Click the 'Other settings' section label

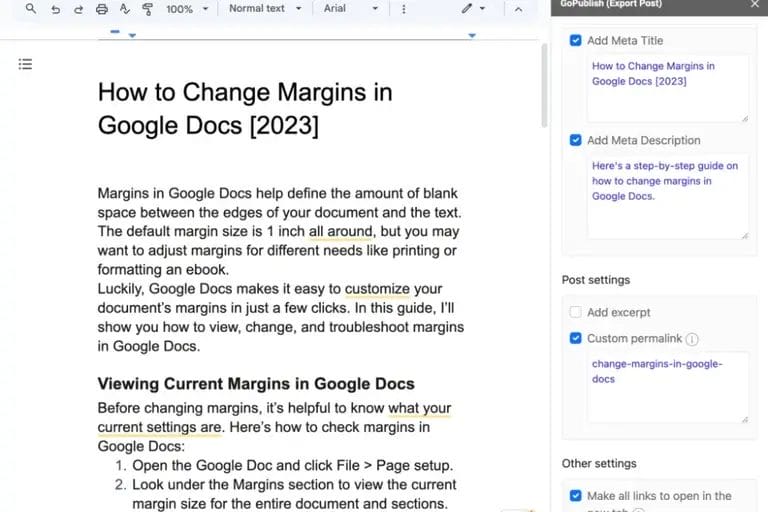tap(599, 463)
